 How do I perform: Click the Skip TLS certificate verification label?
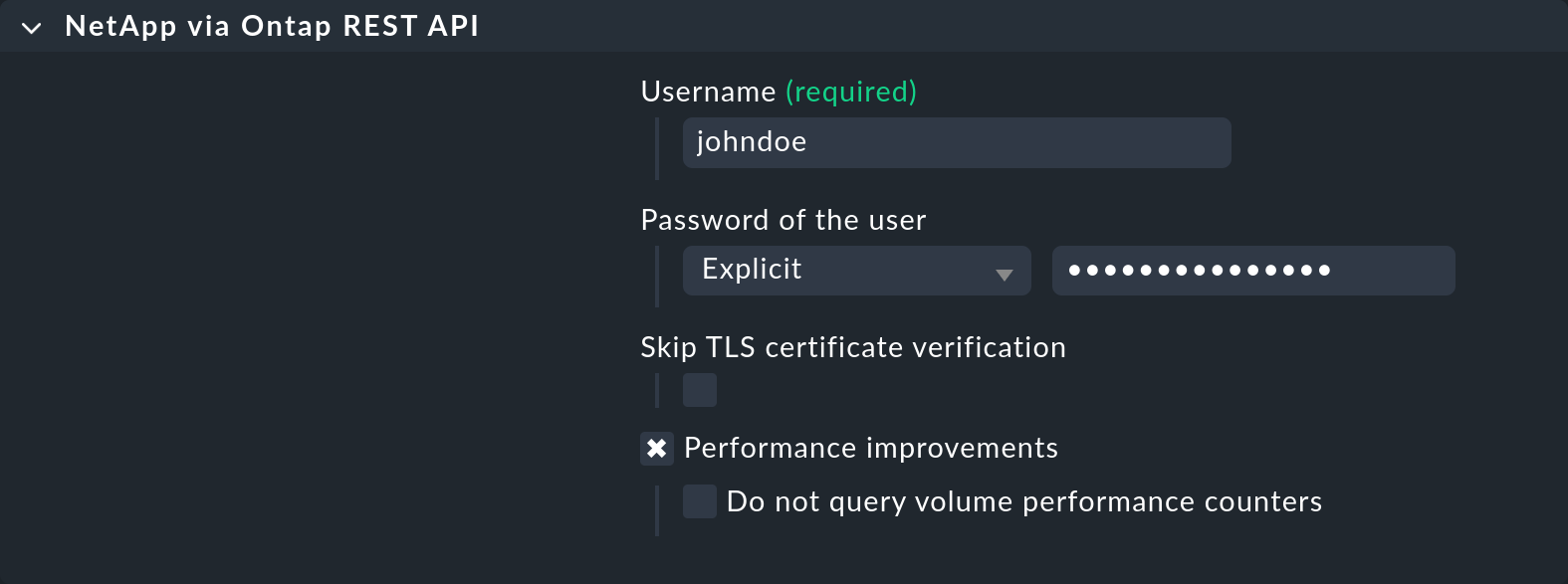coord(852,347)
